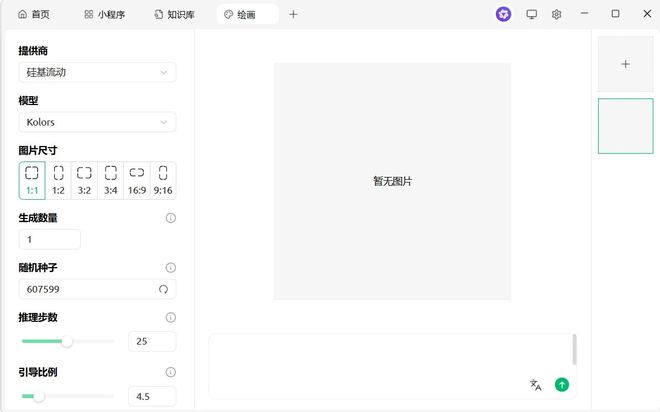Switch to the 知识库 tab
660x412 pixels.
(x=174, y=15)
